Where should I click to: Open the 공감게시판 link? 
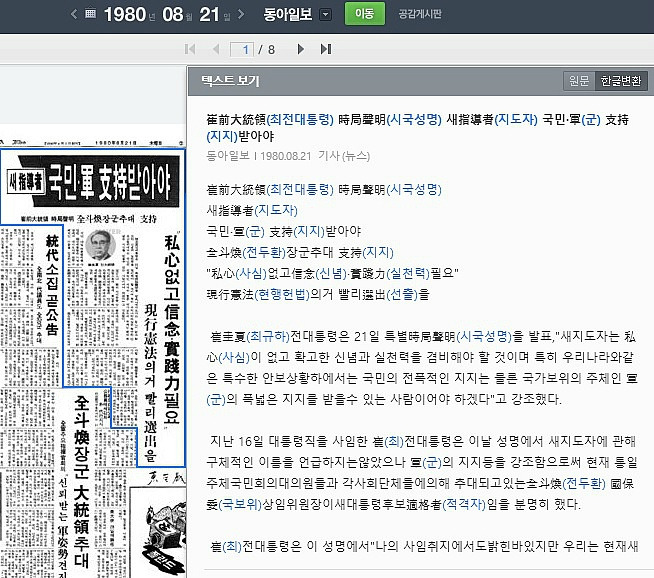tap(420, 14)
